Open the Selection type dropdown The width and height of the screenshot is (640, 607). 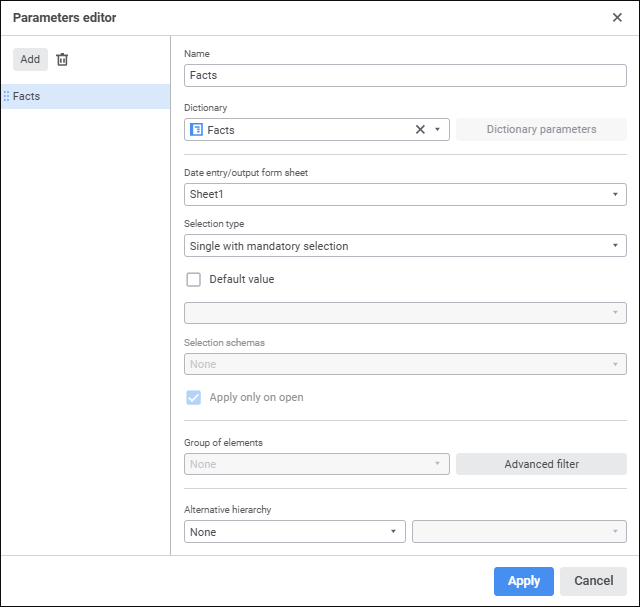(405, 246)
